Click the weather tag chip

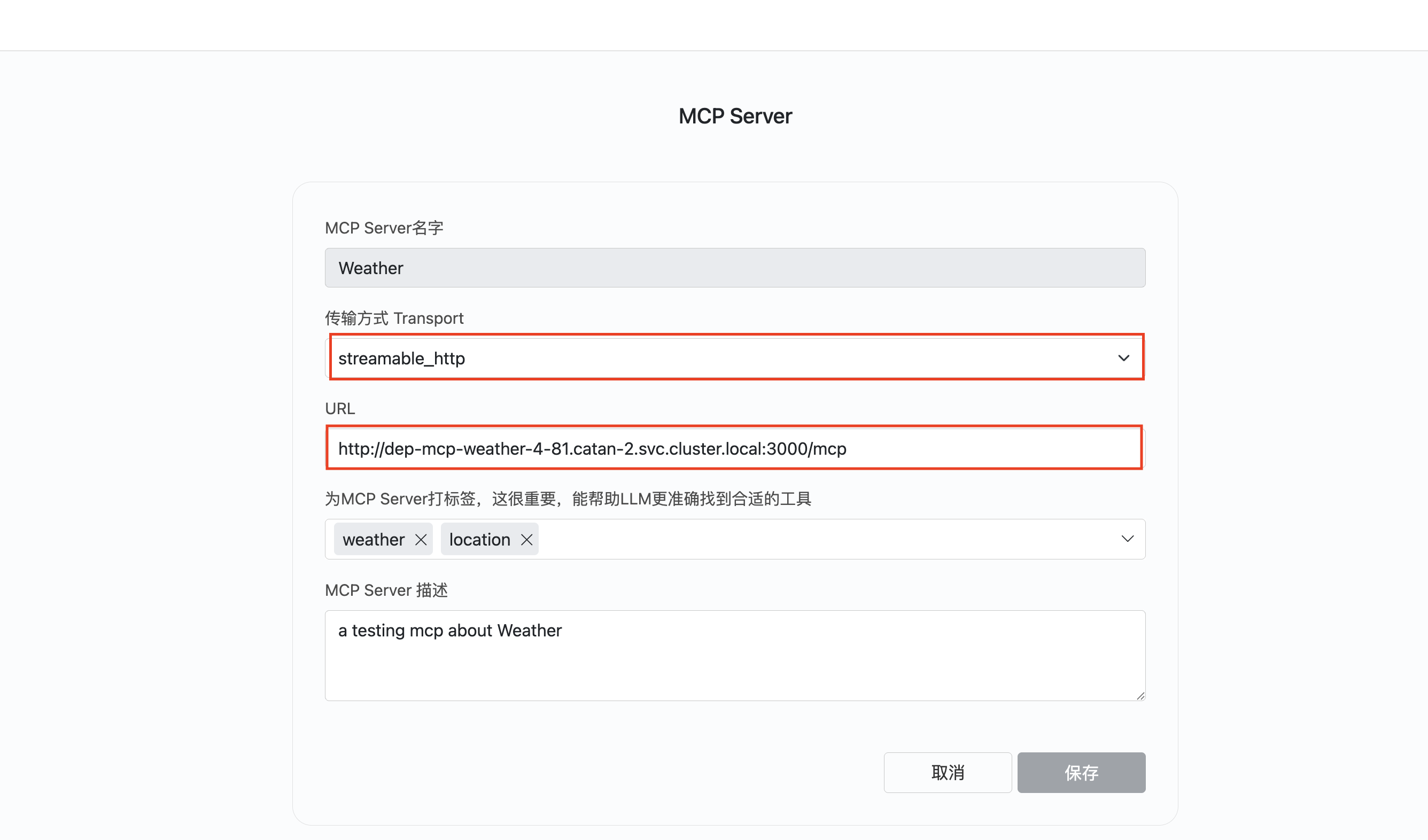[x=374, y=539]
